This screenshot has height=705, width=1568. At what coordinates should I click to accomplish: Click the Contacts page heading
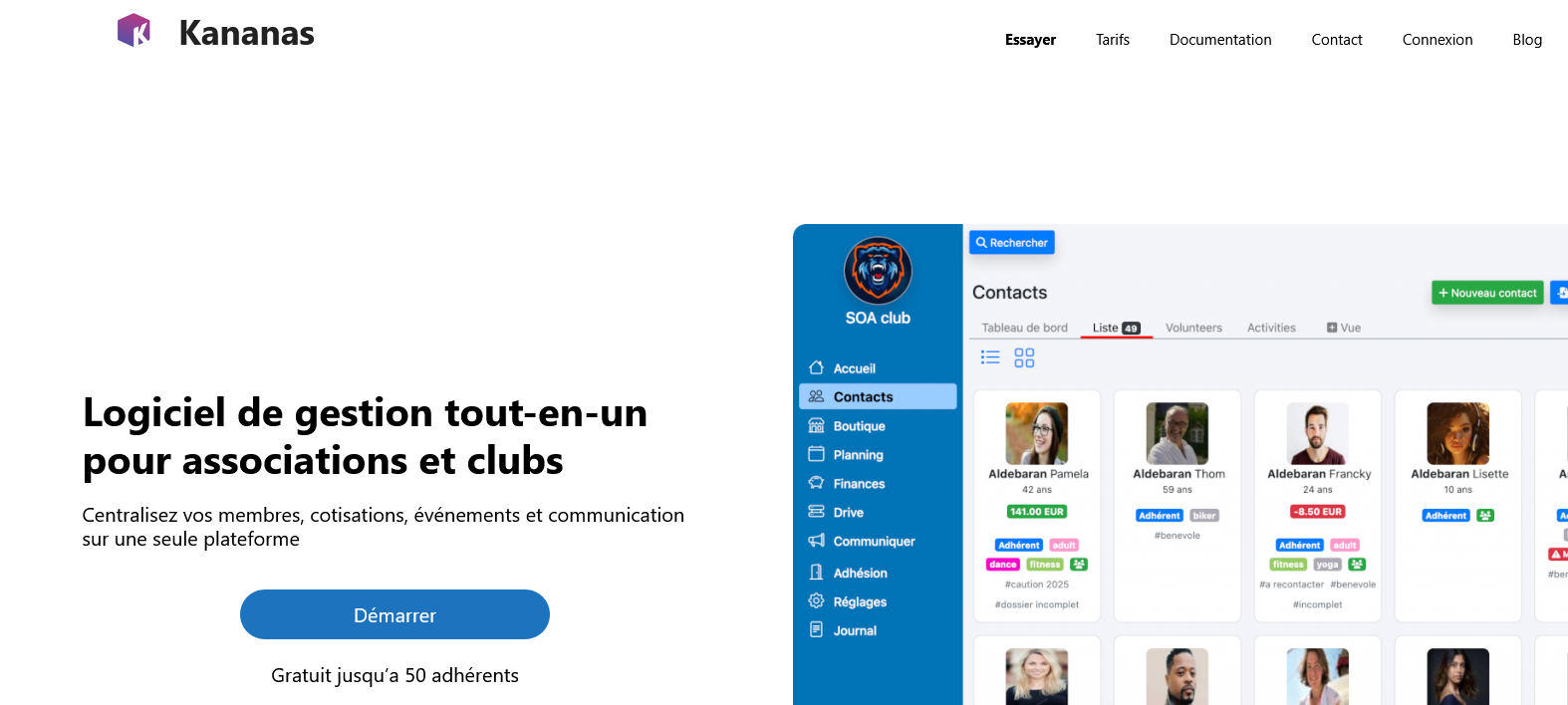pos(1009,293)
